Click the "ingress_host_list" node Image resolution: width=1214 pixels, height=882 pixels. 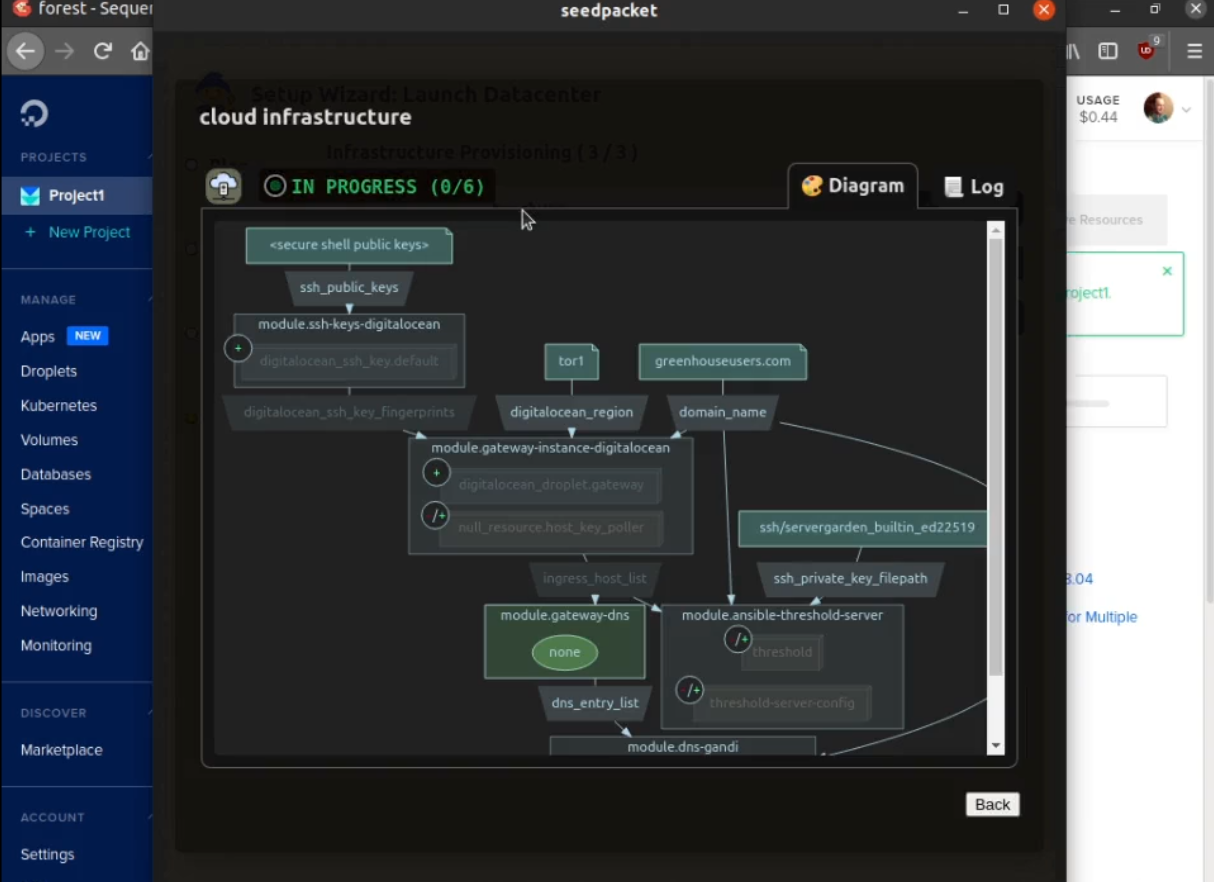click(x=595, y=578)
